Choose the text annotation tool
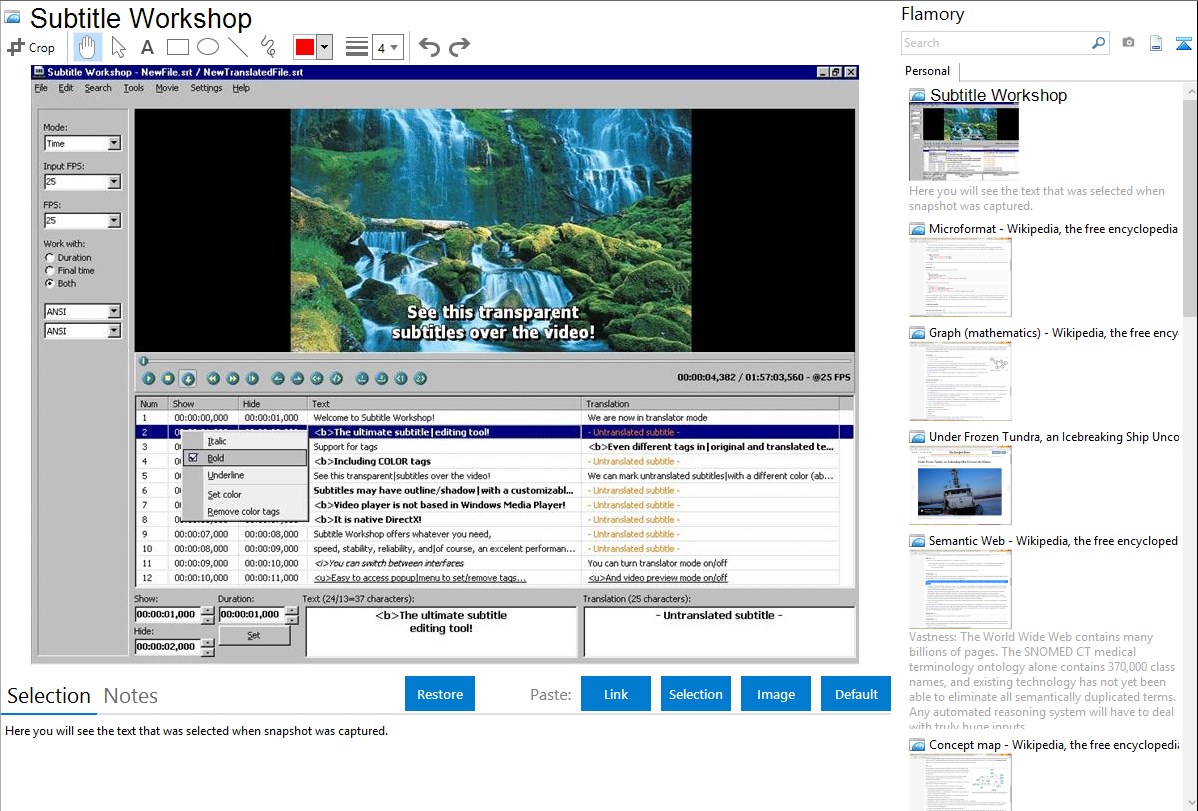The width and height of the screenshot is (1198, 811). coord(147,47)
